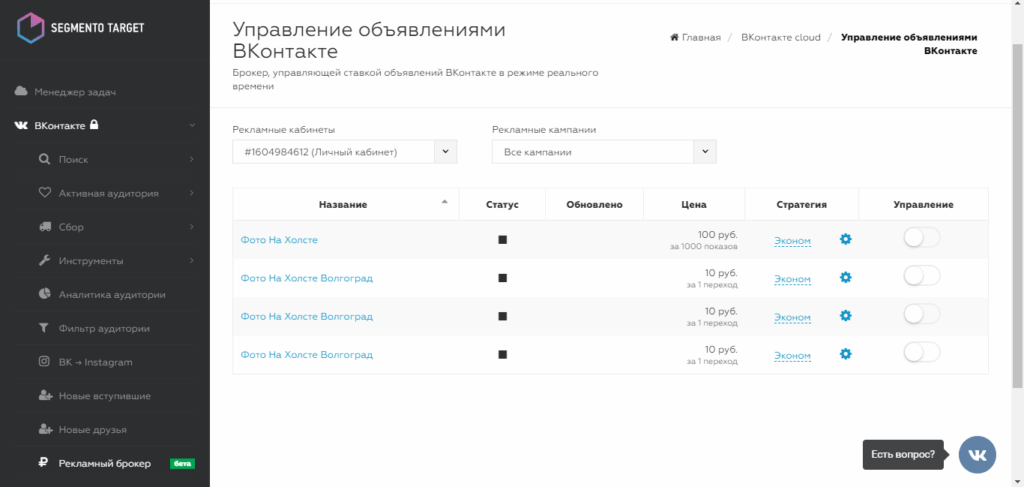The width and height of the screenshot is (1024, 487).
Task: Open Новые вступившие menu item
Action: tap(104, 396)
